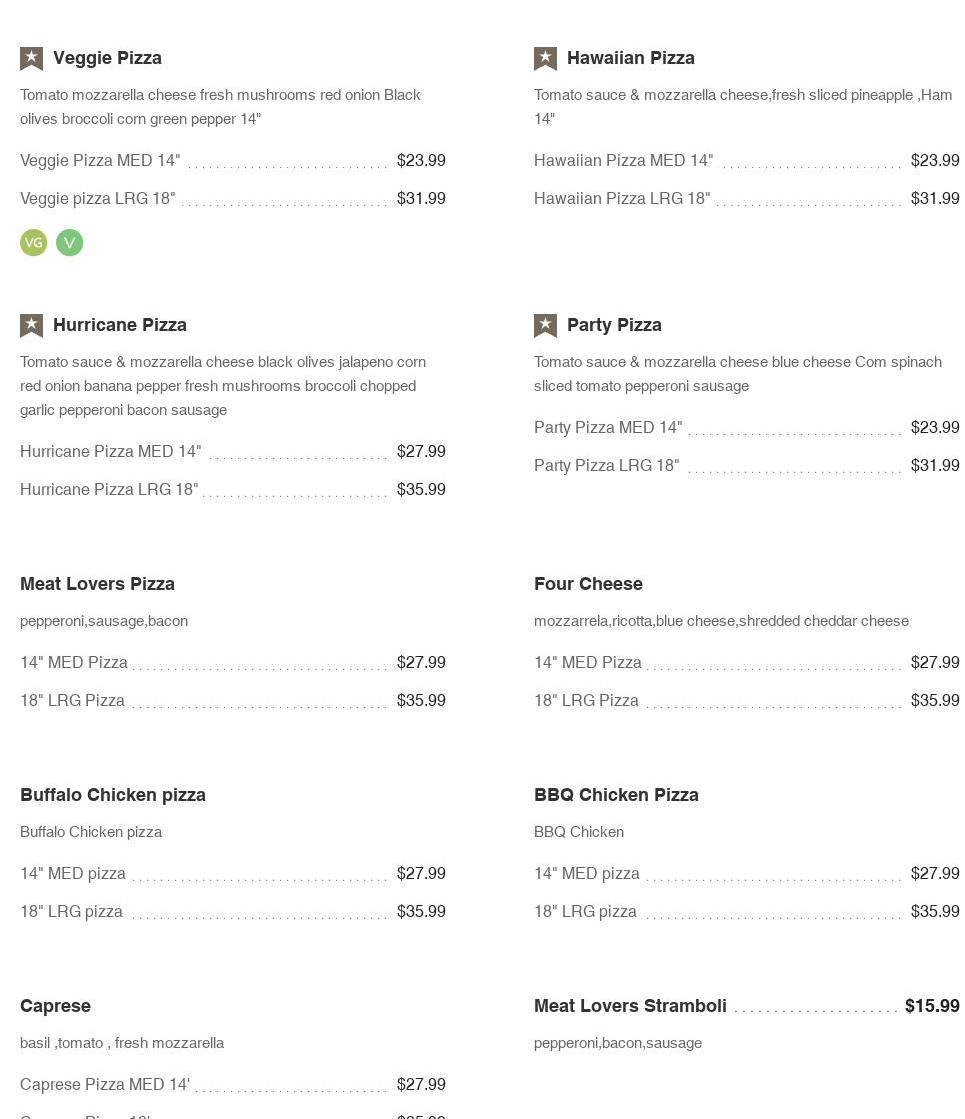This screenshot has width=965, height=1119.
Task: Click the Hurricane Pizza ingredients description
Action: [x=223, y=386]
